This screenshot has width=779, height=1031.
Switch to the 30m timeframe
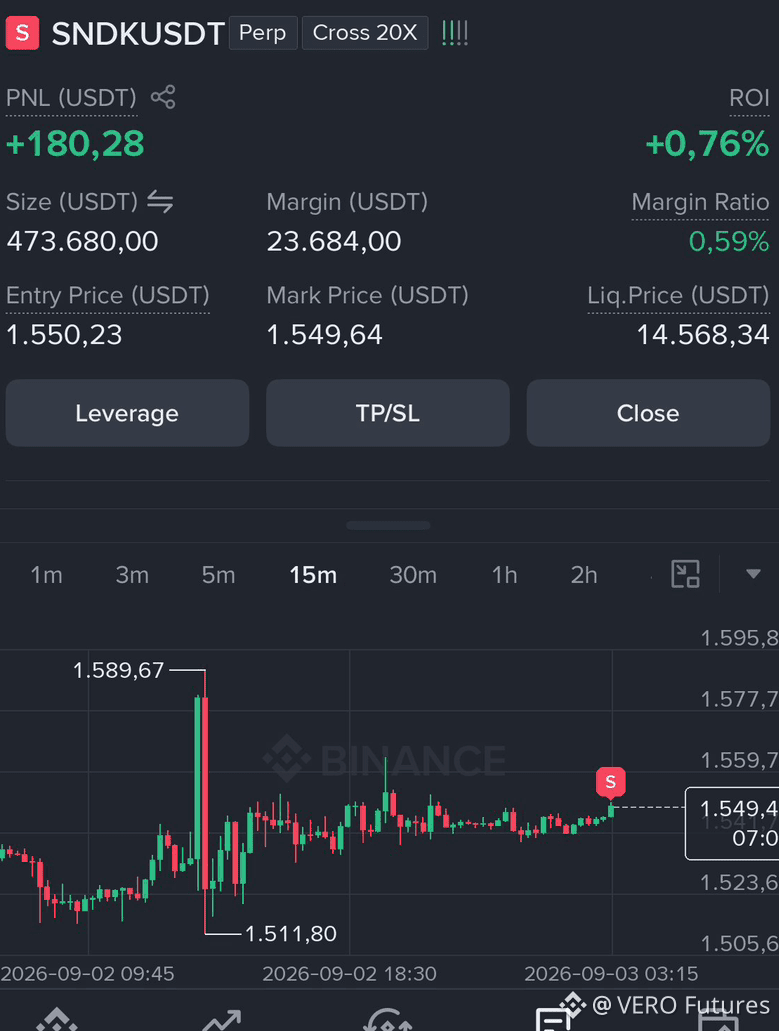pyautogui.click(x=413, y=575)
